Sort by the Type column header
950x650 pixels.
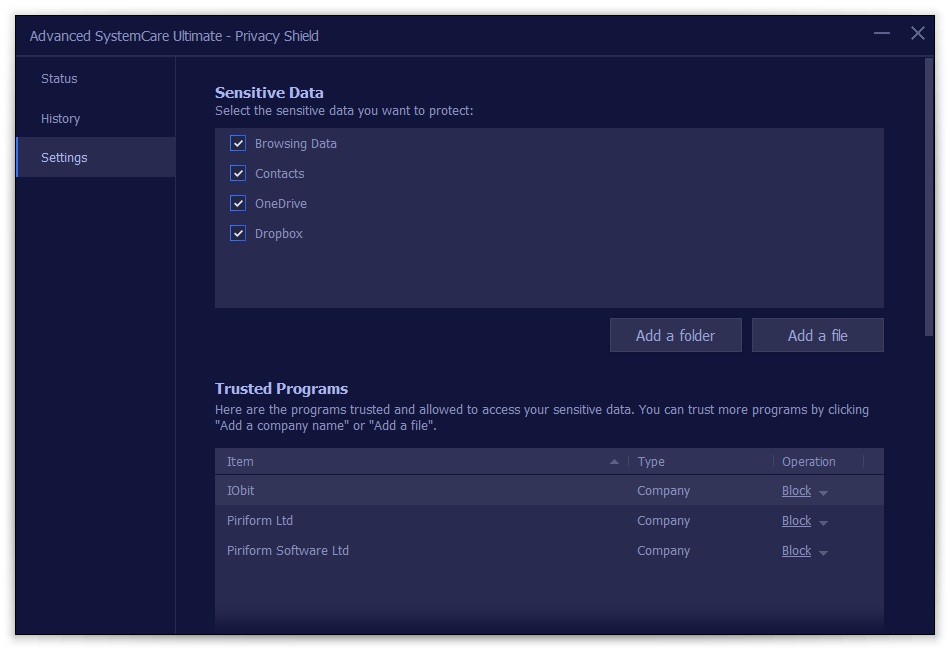point(701,462)
